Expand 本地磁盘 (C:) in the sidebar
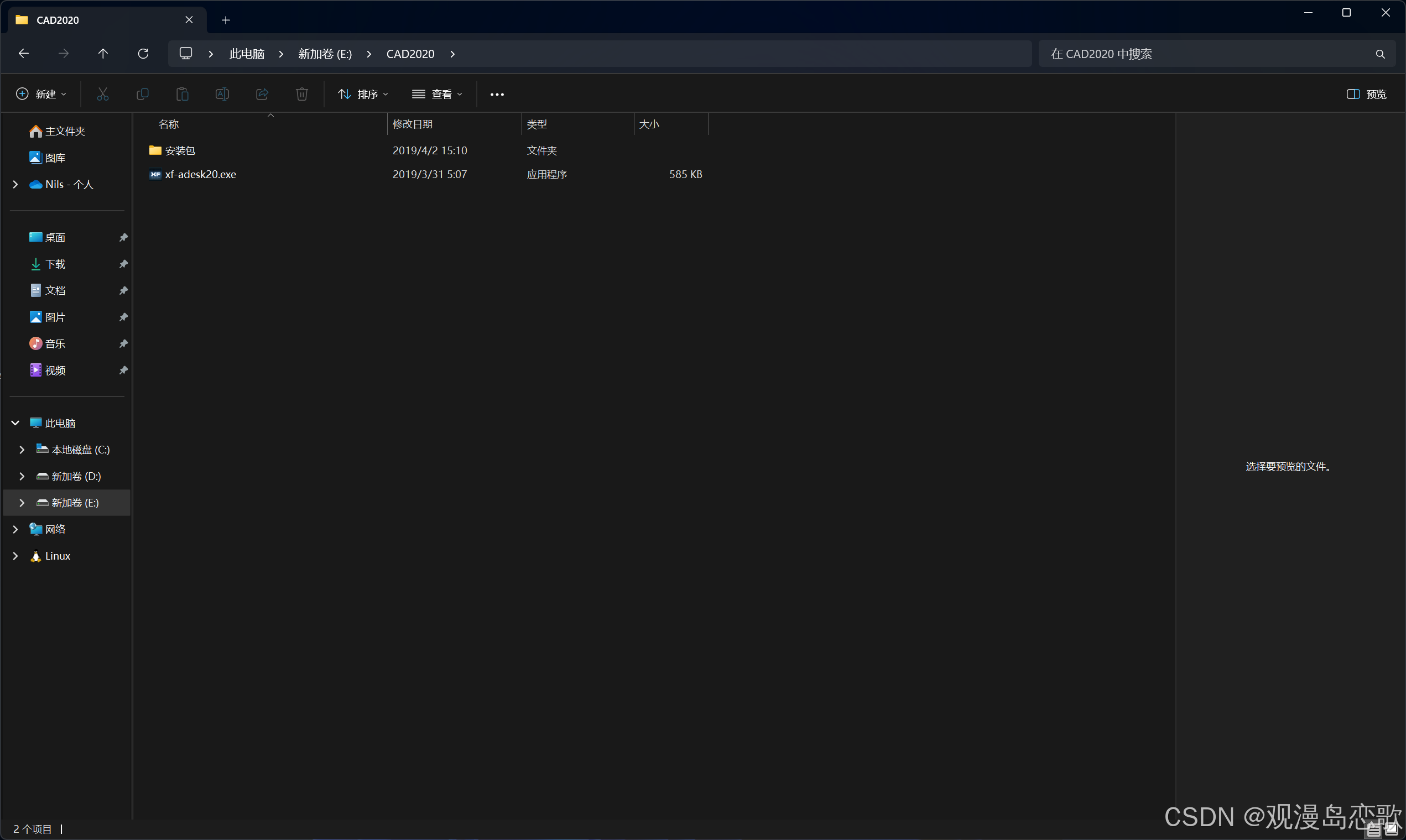The height and width of the screenshot is (840, 1406). pos(22,450)
